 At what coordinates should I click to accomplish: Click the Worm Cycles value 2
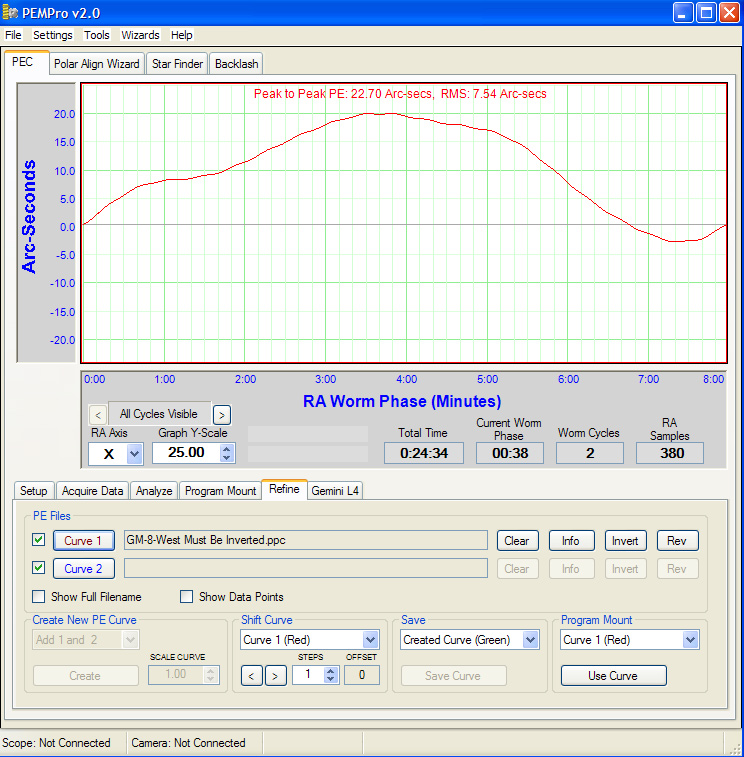(x=590, y=453)
